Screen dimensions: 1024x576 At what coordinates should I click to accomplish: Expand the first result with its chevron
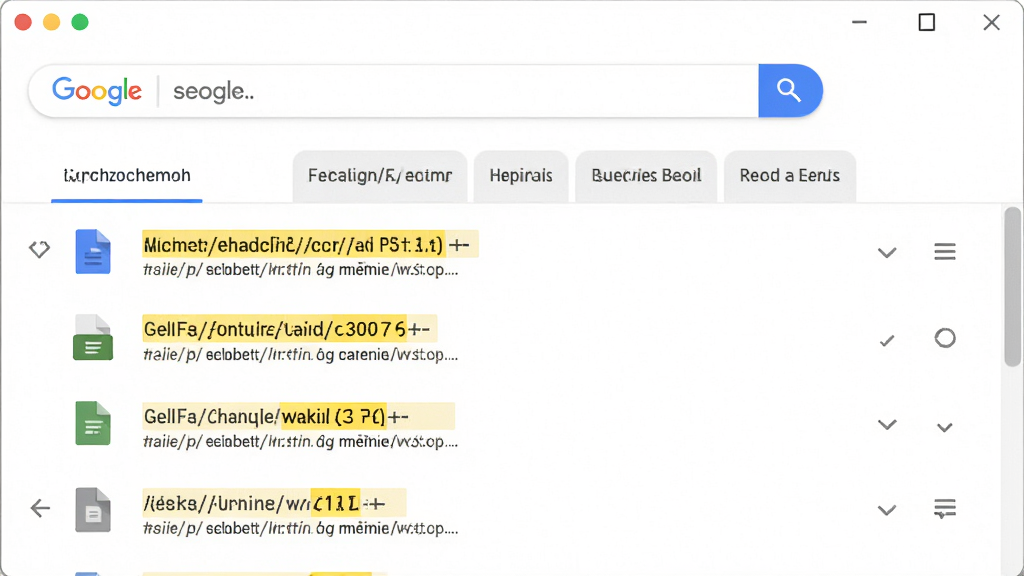(887, 253)
